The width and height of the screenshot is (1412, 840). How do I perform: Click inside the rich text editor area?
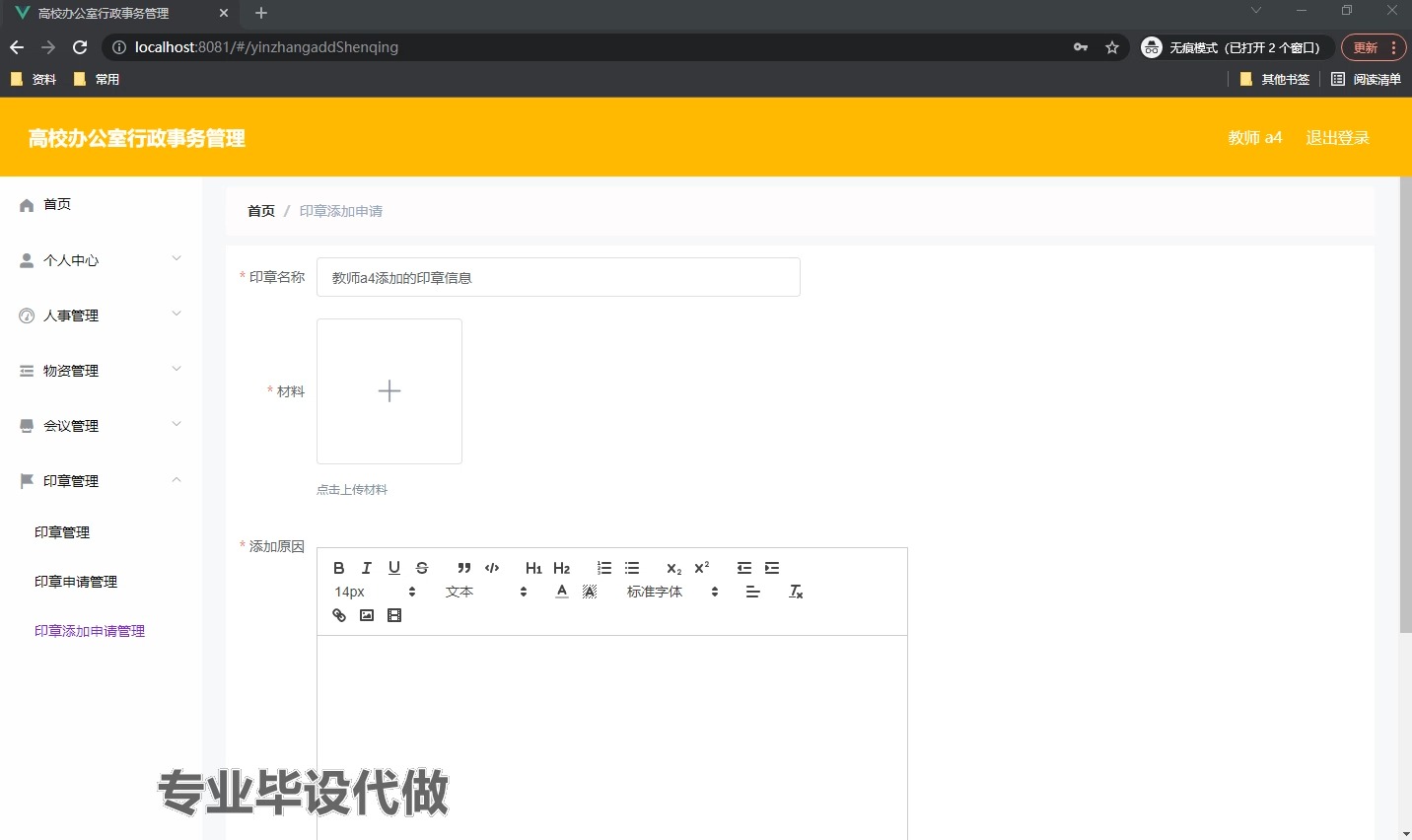[x=612, y=737]
